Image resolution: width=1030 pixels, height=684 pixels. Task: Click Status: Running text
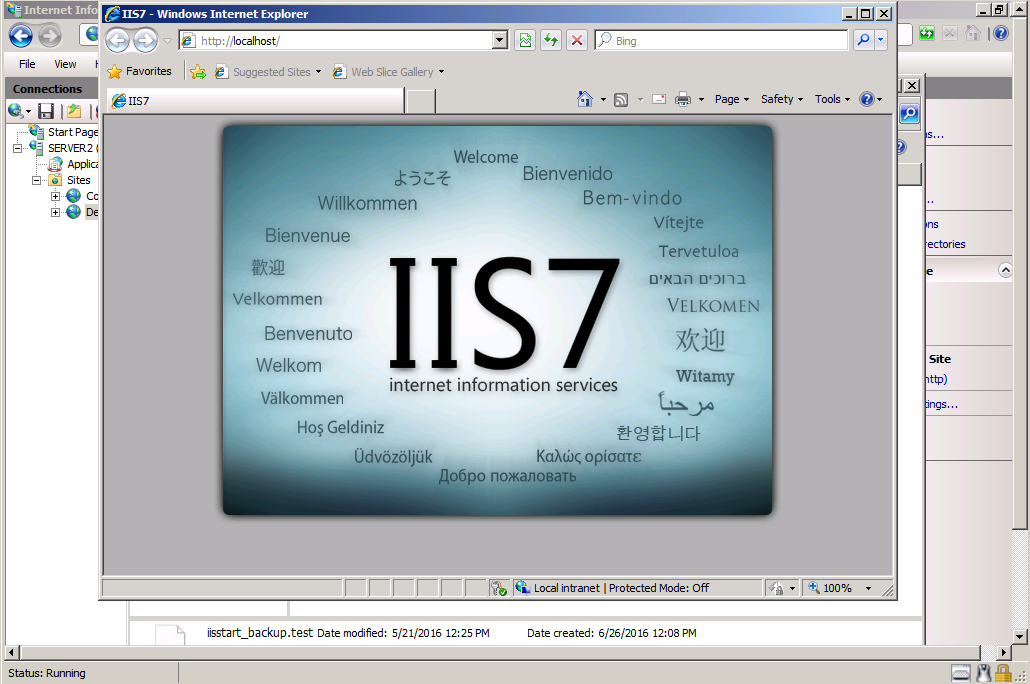tap(47, 673)
